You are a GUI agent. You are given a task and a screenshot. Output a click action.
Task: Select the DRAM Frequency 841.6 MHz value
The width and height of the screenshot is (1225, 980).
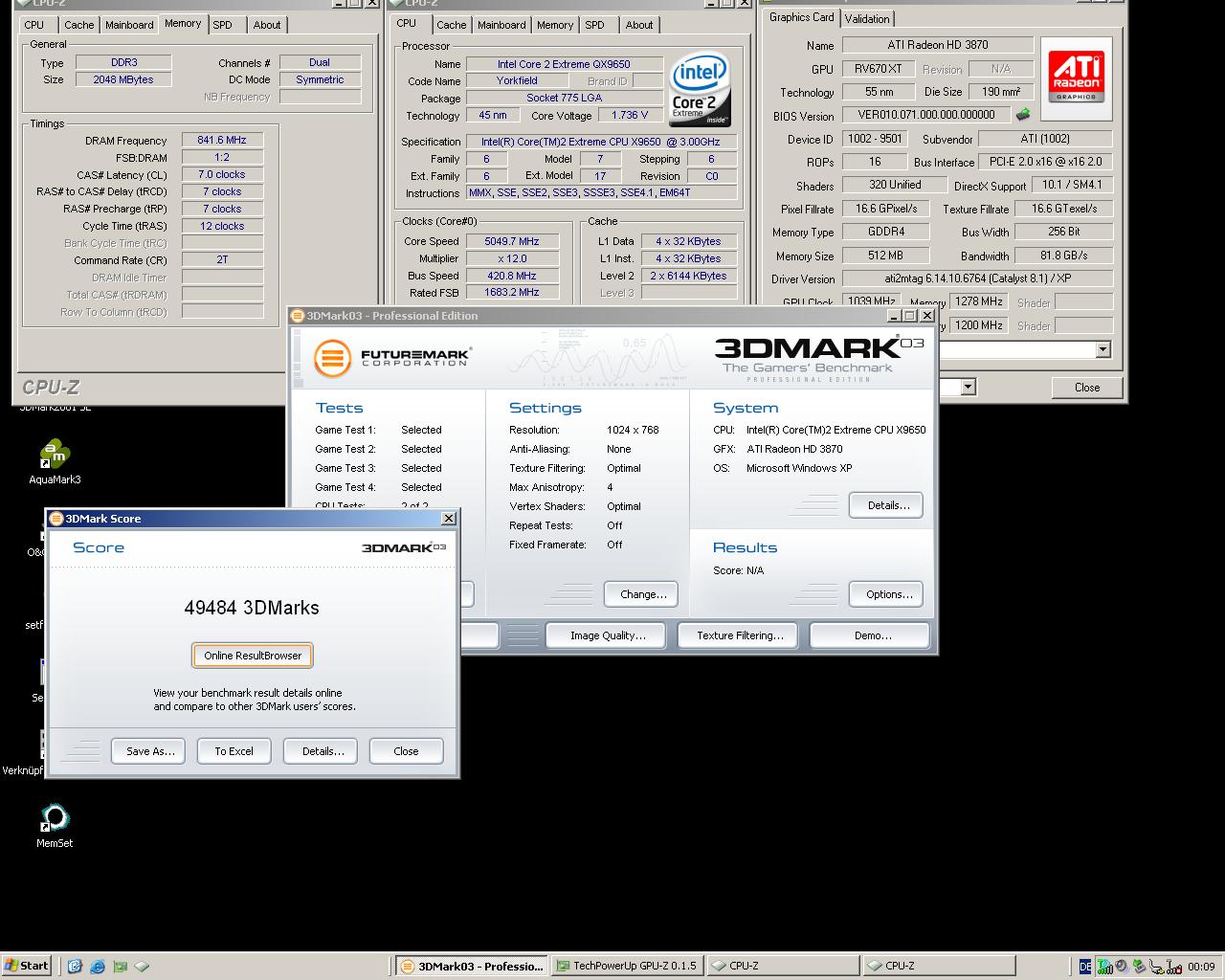click(222, 140)
